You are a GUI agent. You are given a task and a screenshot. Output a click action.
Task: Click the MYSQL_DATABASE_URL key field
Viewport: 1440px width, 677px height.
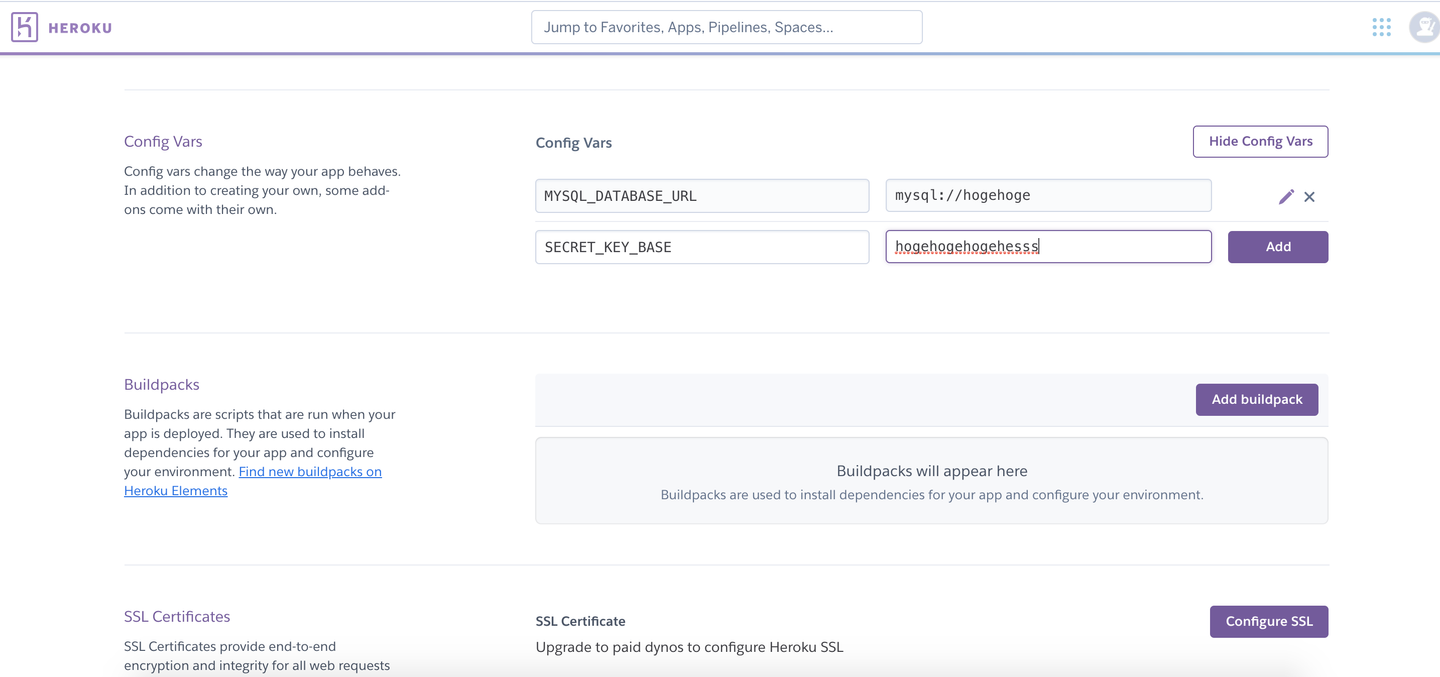(x=702, y=196)
